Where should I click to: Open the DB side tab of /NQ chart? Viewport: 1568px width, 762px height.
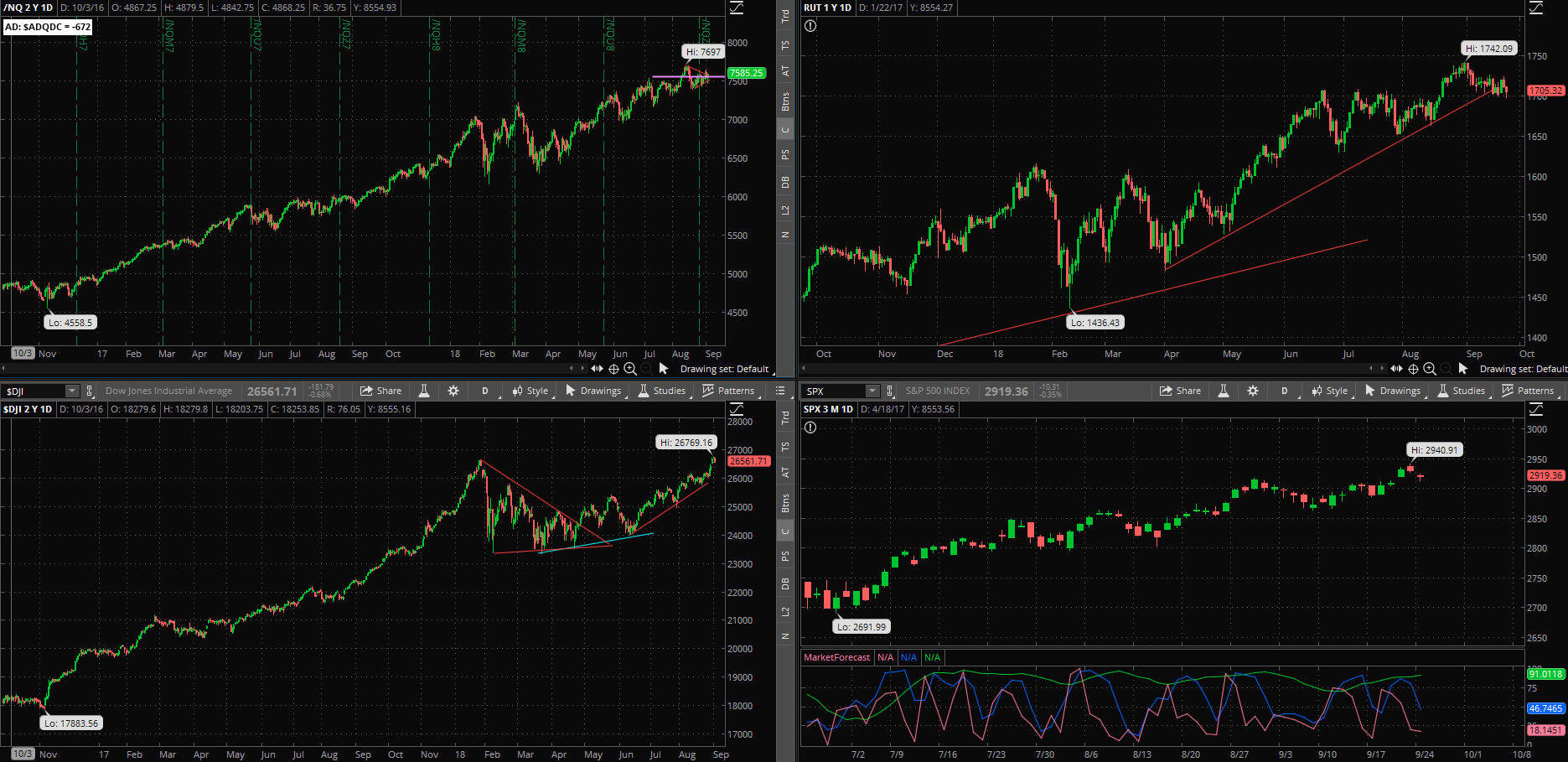[785, 182]
